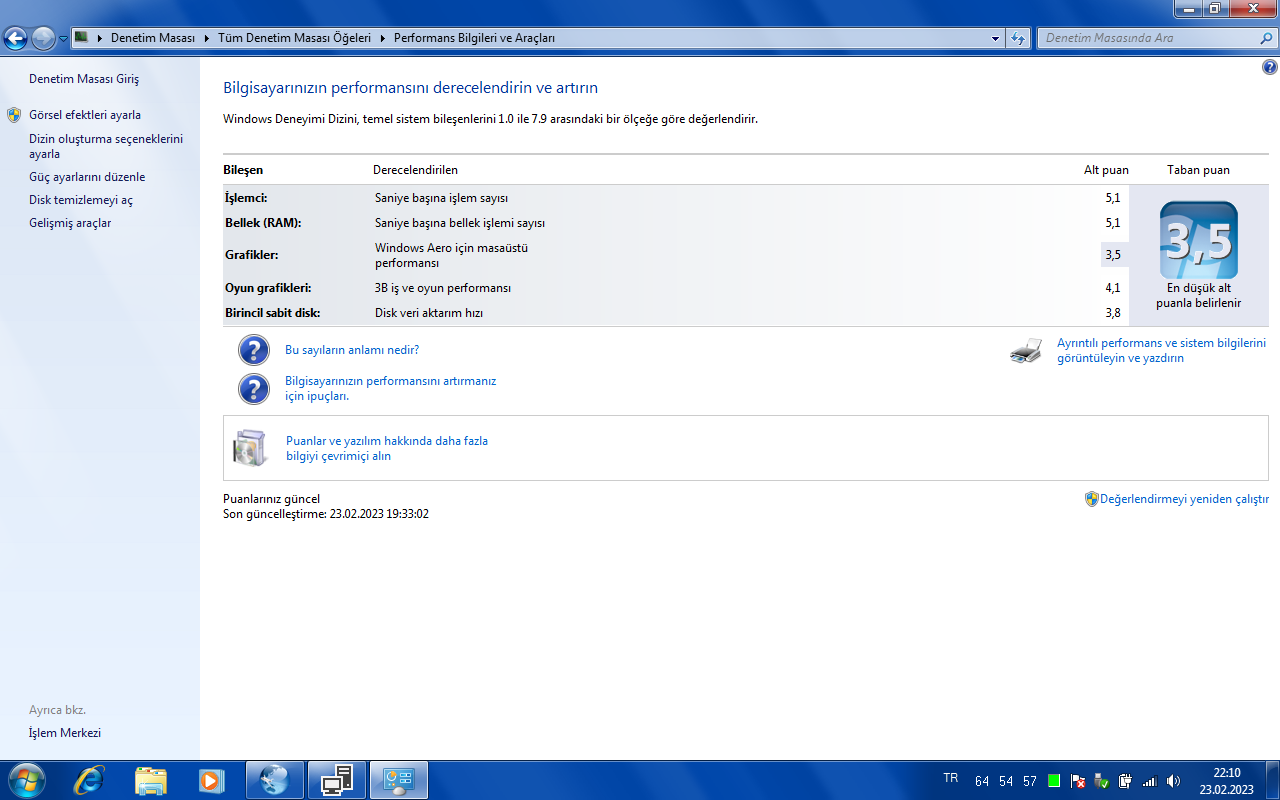1280x800 pixels.
Task: Expand the arrow after Denetim Masası breadcrumb
Action: point(208,38)
